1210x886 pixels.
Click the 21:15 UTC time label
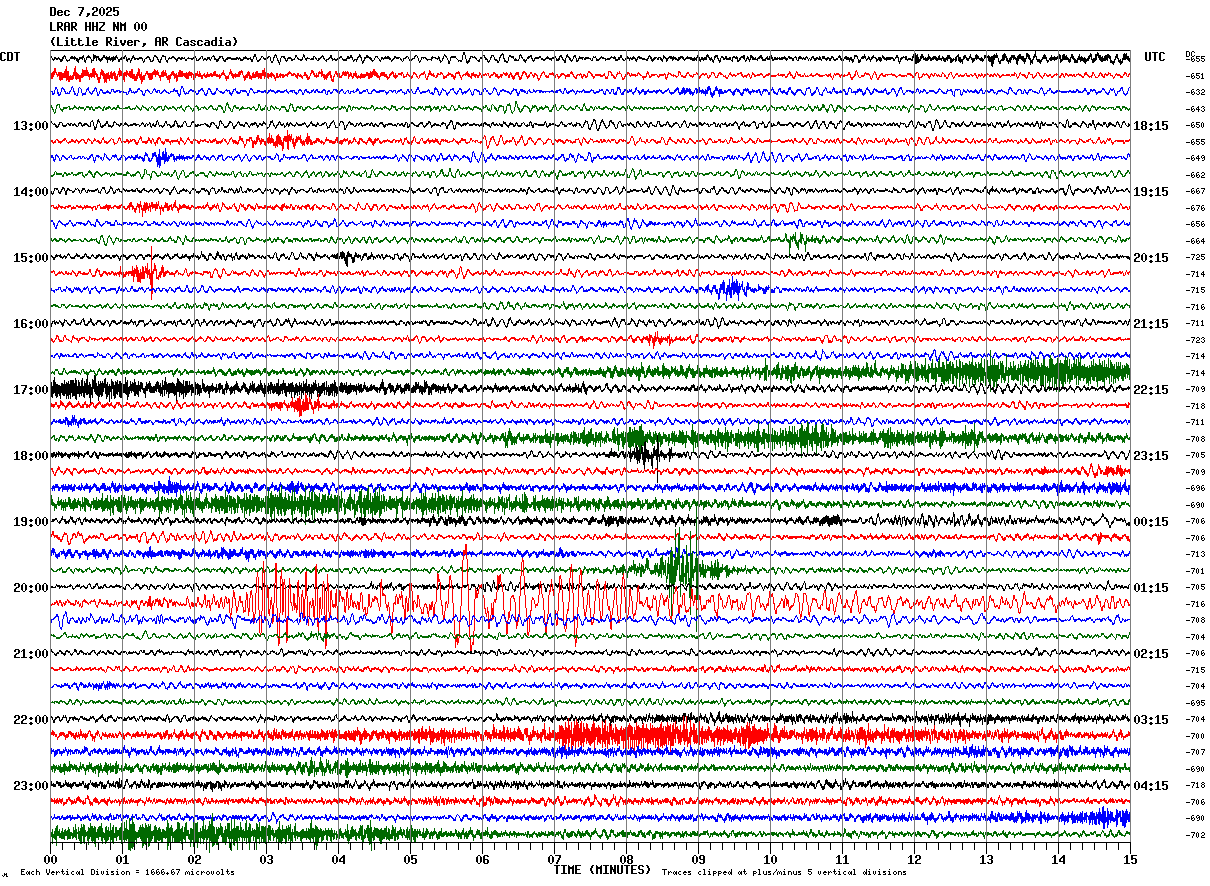(1151, 324)
